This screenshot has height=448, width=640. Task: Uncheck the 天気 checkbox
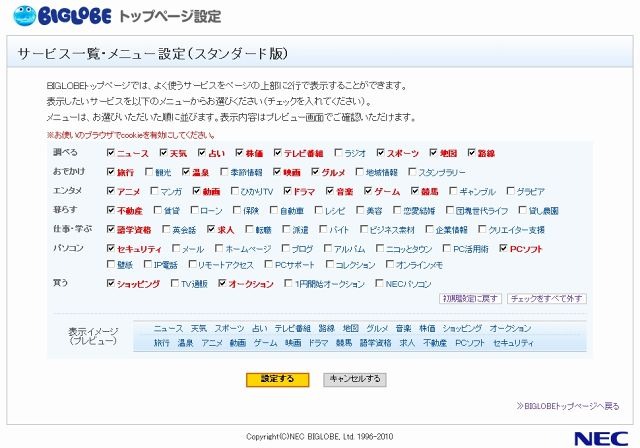163,152
